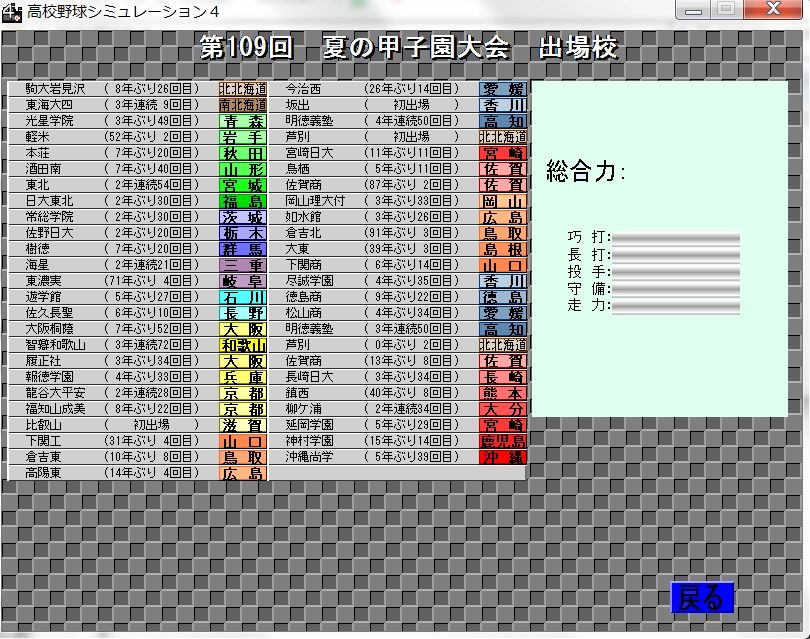Image resolution: width=810 pixels, height=639 pixels.
Task: Select the 東濃実 school row
Action: (x=138, y=280)
